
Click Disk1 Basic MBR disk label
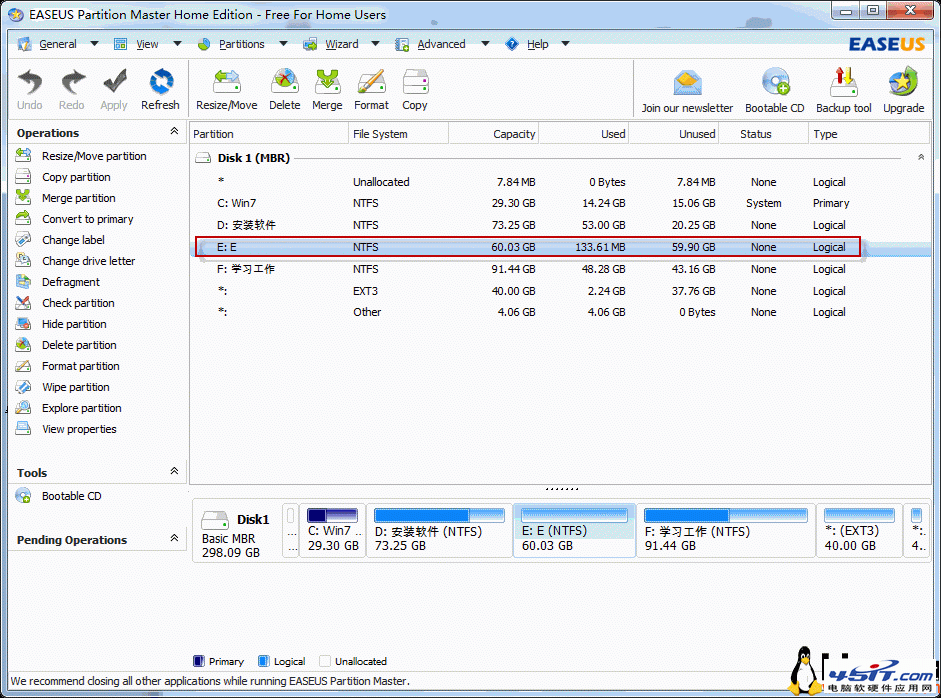(x=236, y=534)
